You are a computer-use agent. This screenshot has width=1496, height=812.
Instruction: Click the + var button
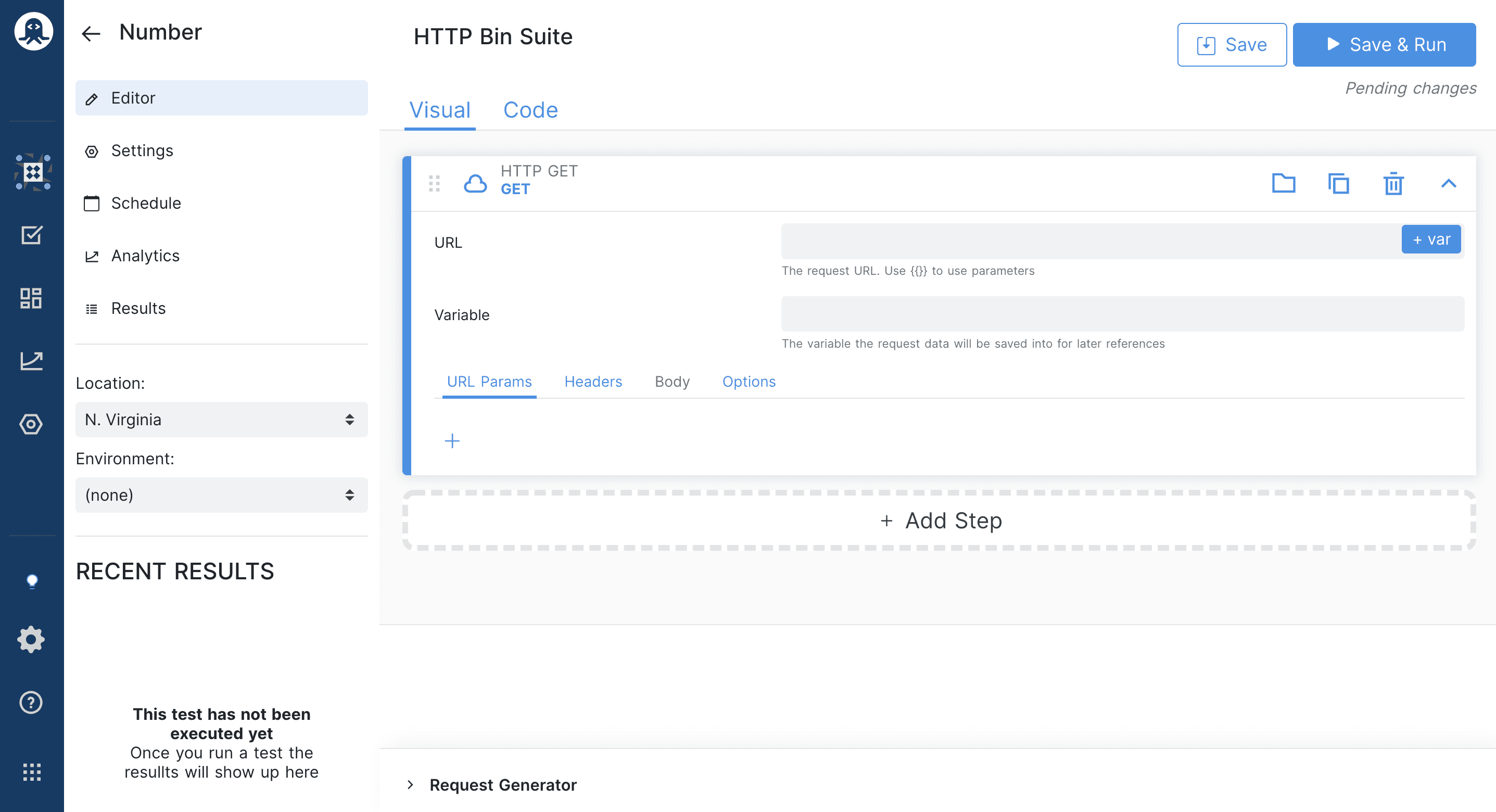(x=1431, y=239)
